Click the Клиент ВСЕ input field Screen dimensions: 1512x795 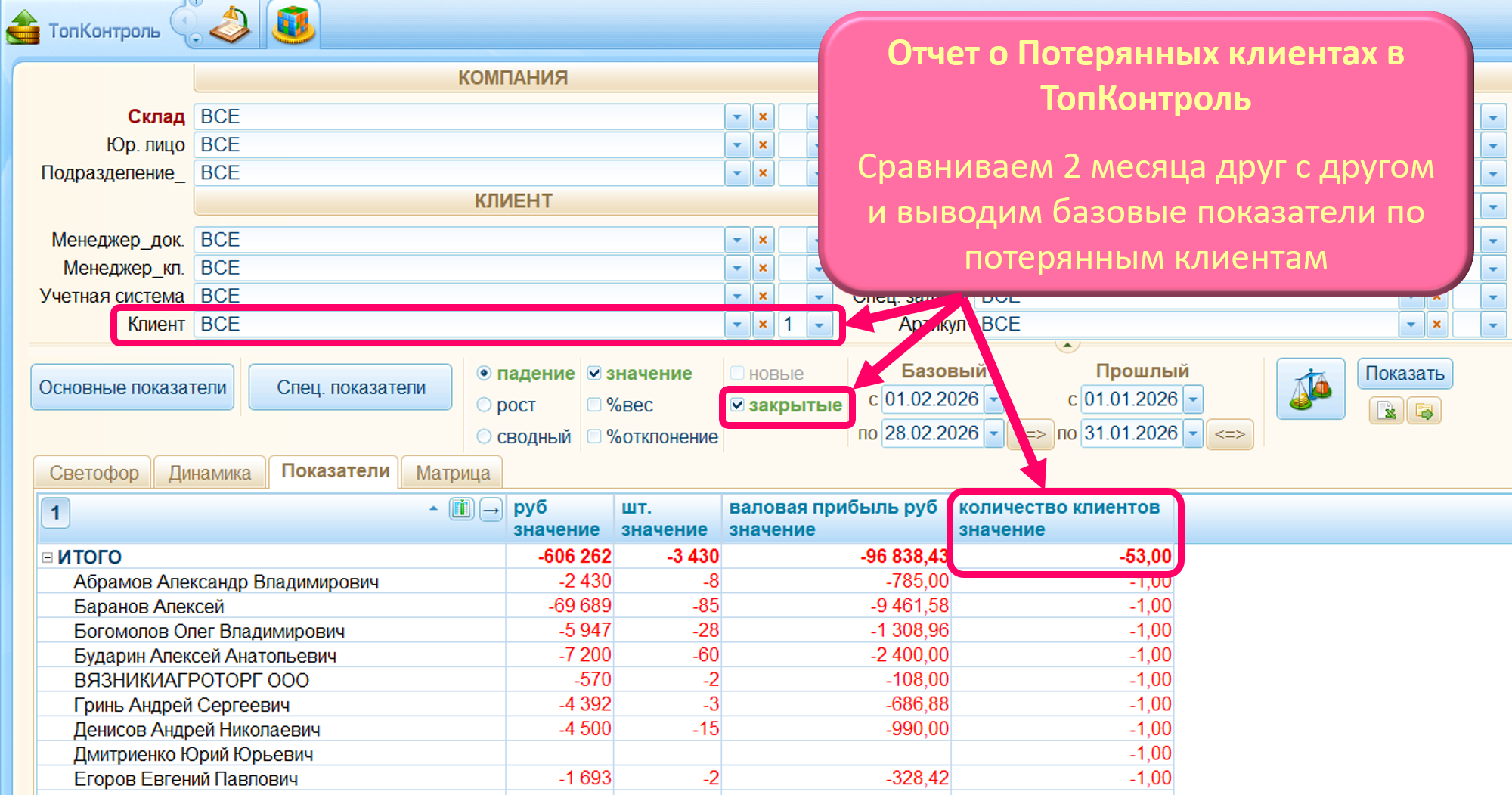pos(460,325)
